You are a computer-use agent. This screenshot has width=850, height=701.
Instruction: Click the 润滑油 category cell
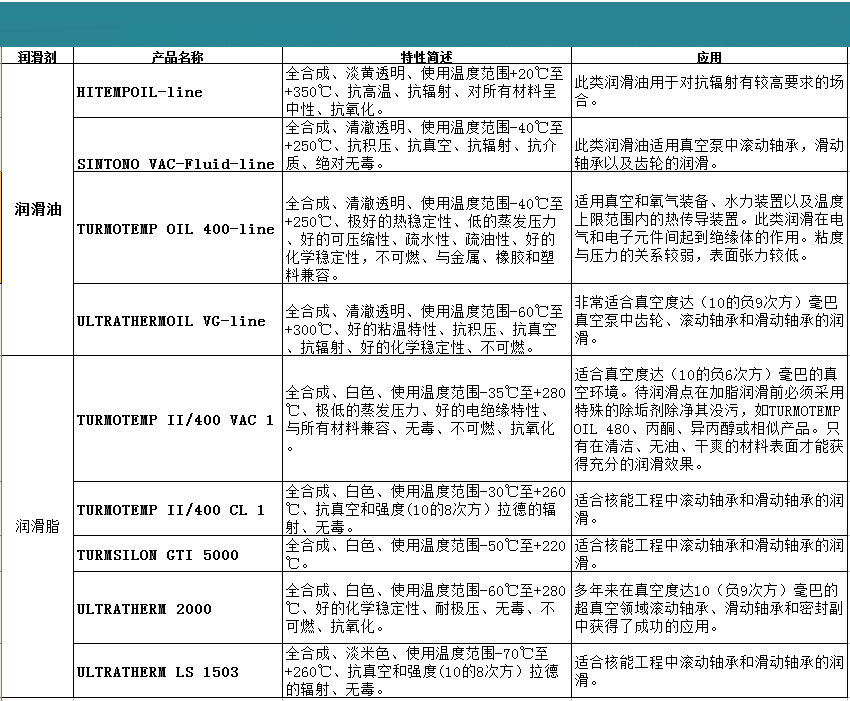coord(37,210)
